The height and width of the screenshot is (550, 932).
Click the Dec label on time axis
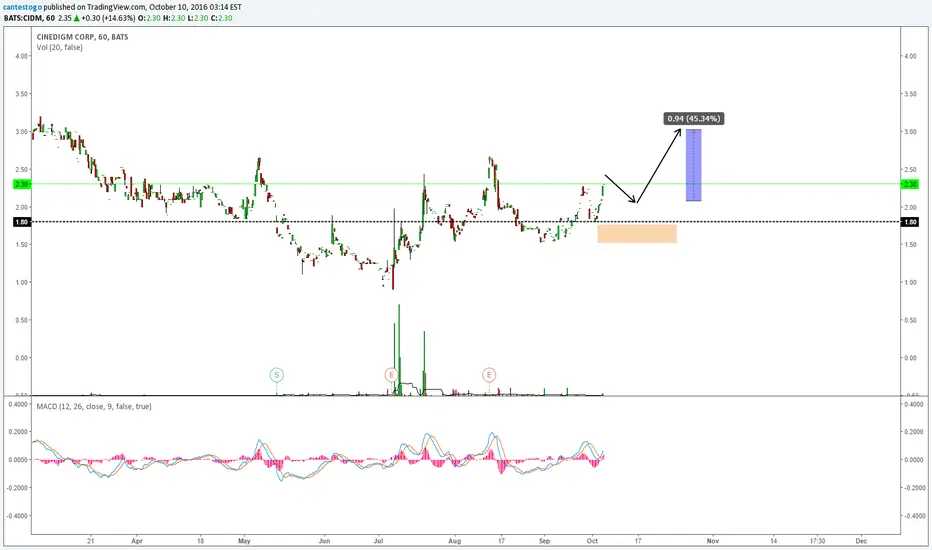(861, 541)
